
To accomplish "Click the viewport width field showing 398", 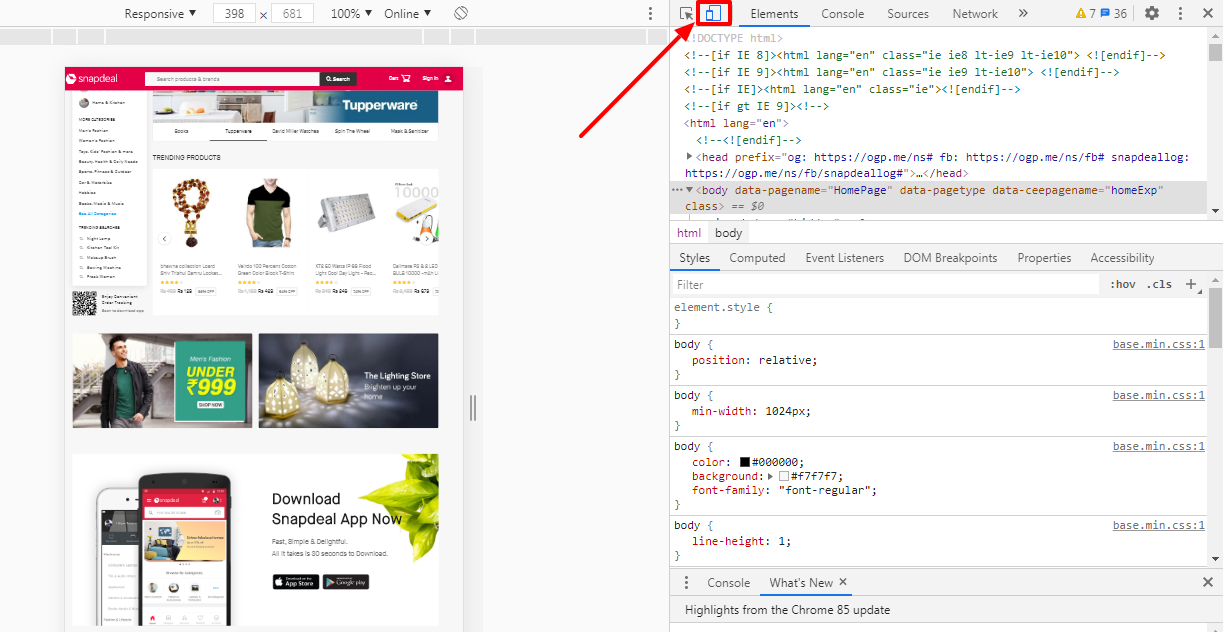I will 235,14.
